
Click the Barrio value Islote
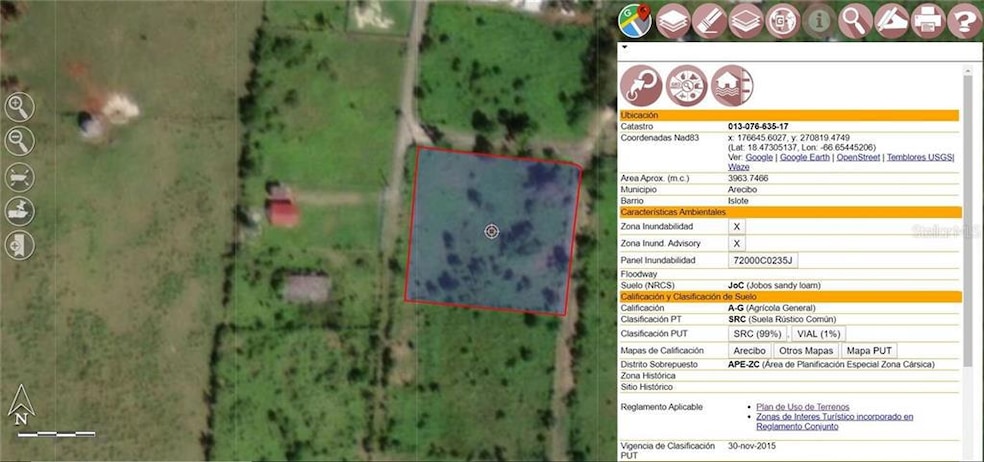click(738, 201)
